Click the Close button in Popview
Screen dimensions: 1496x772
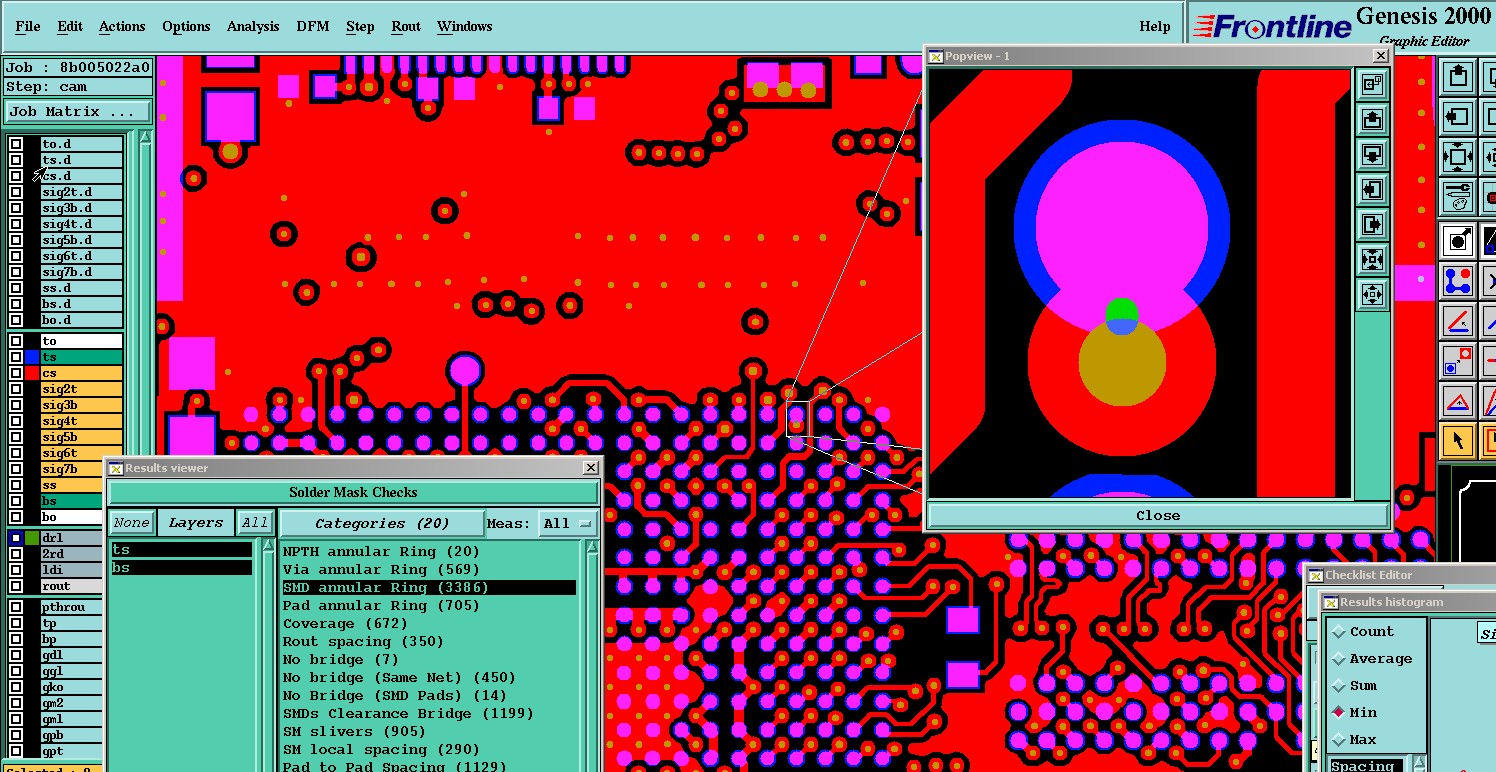click(1158, 515)
